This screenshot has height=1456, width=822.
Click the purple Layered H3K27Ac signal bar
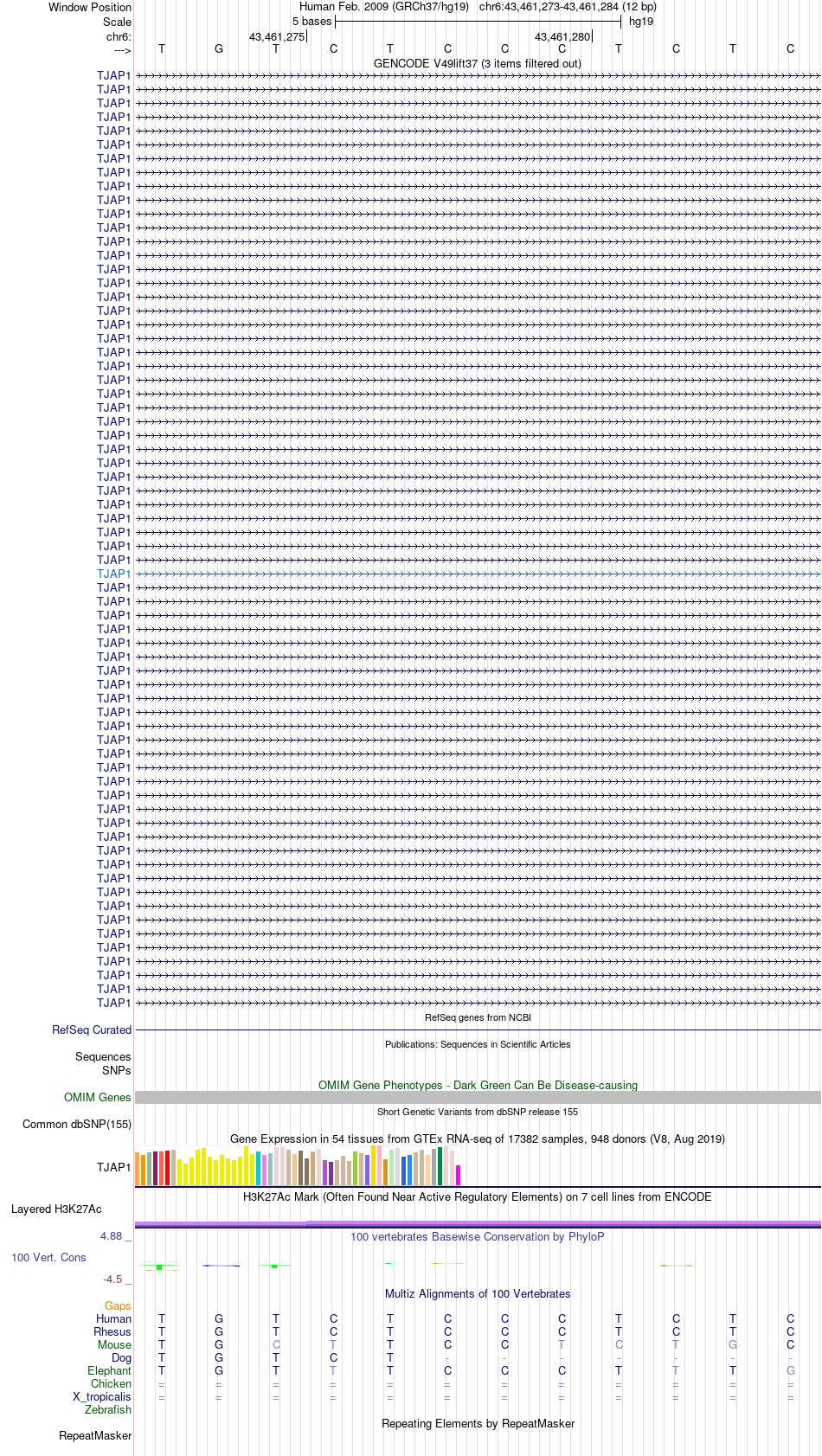[x=478, y=1223]
